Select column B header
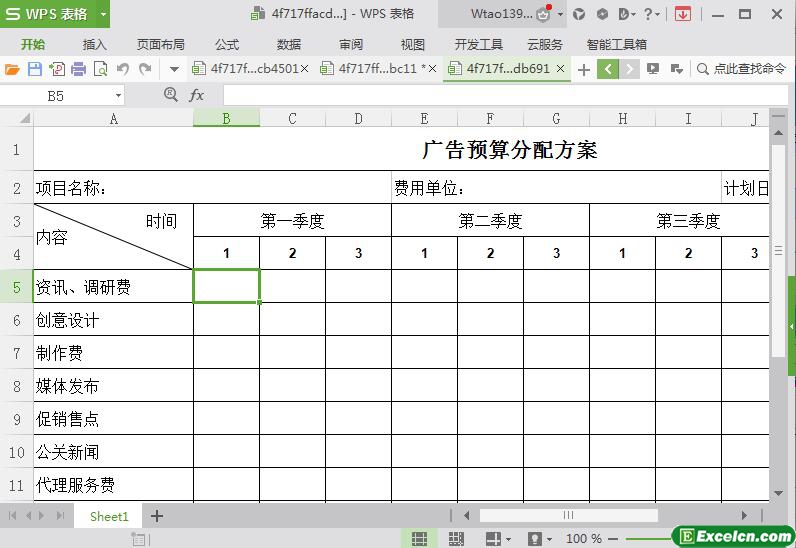The width and height of the screenshot is (796, 548). (226, 119)
